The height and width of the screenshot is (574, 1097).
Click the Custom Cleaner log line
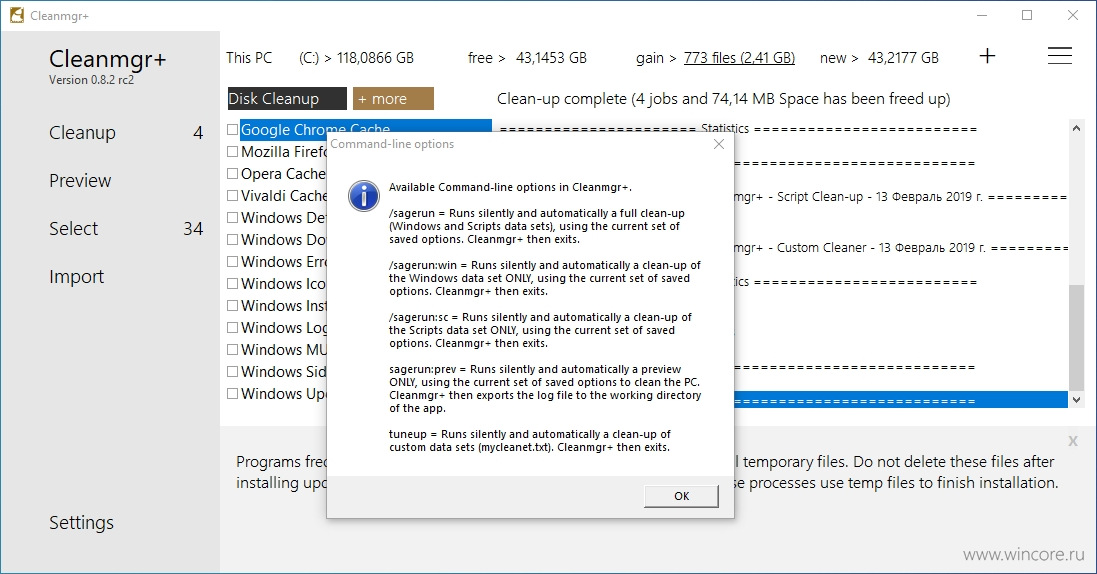click(x=901, y=247)
